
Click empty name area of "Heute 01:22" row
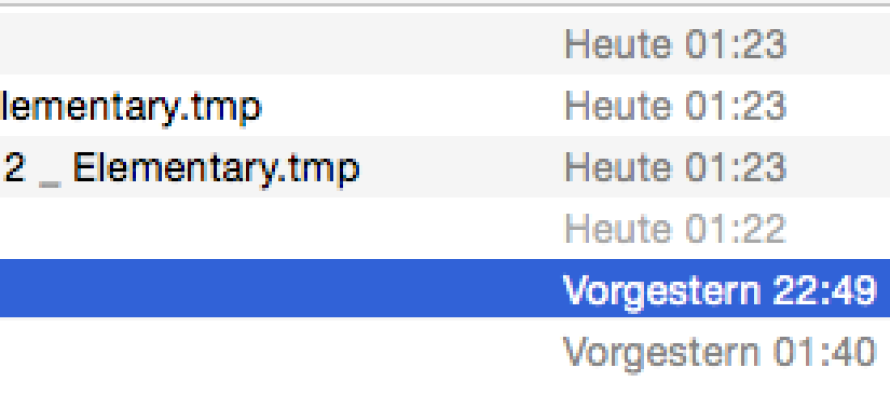click(272, 228)
